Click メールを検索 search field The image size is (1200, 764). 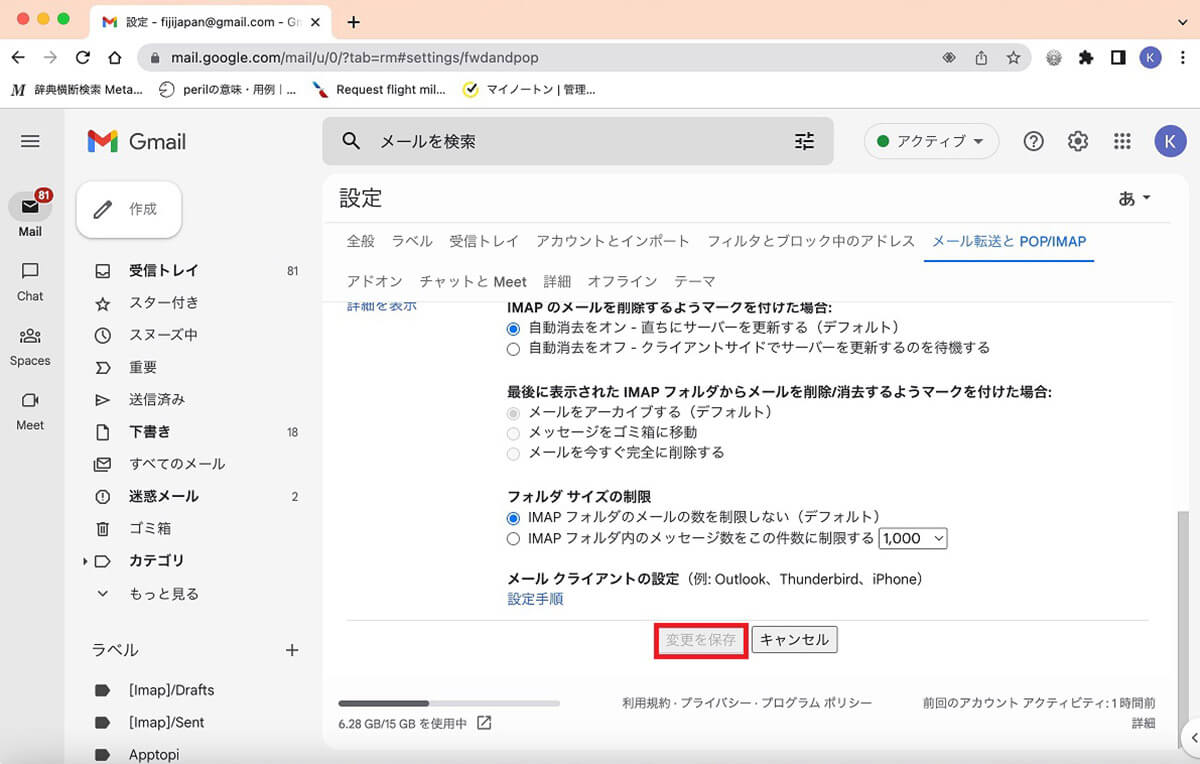point(577,141)
